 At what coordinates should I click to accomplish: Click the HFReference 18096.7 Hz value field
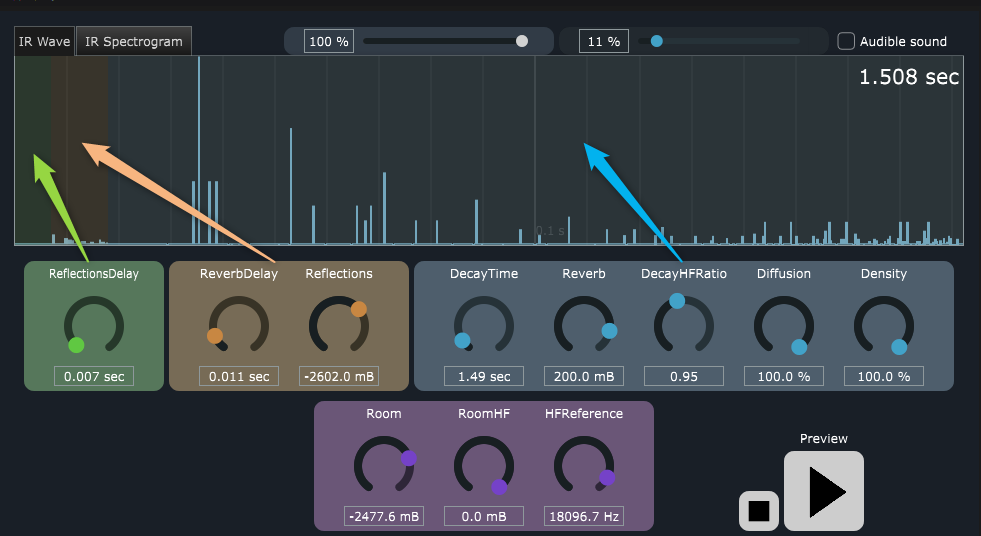pyautogui.click(x=584, y=517)
